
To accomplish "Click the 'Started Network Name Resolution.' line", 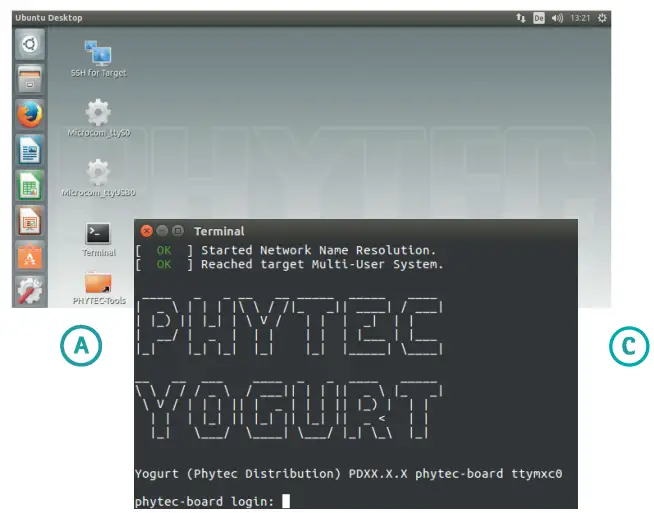I will (x=286, y=250).
